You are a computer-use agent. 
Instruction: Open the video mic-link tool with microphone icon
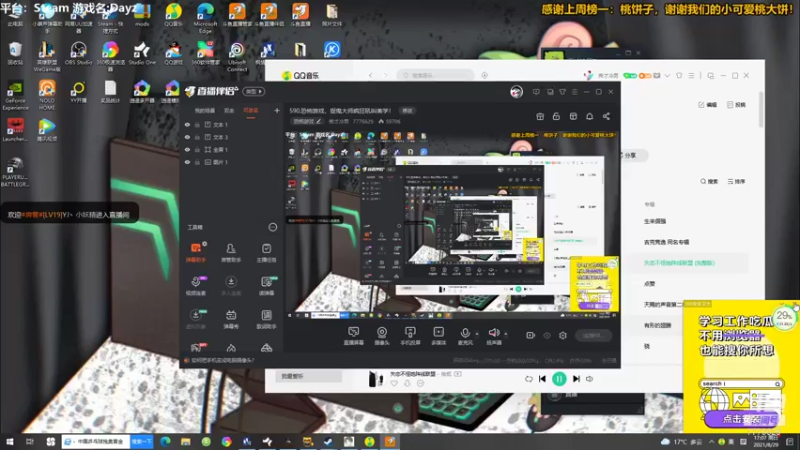coord(195,286)
